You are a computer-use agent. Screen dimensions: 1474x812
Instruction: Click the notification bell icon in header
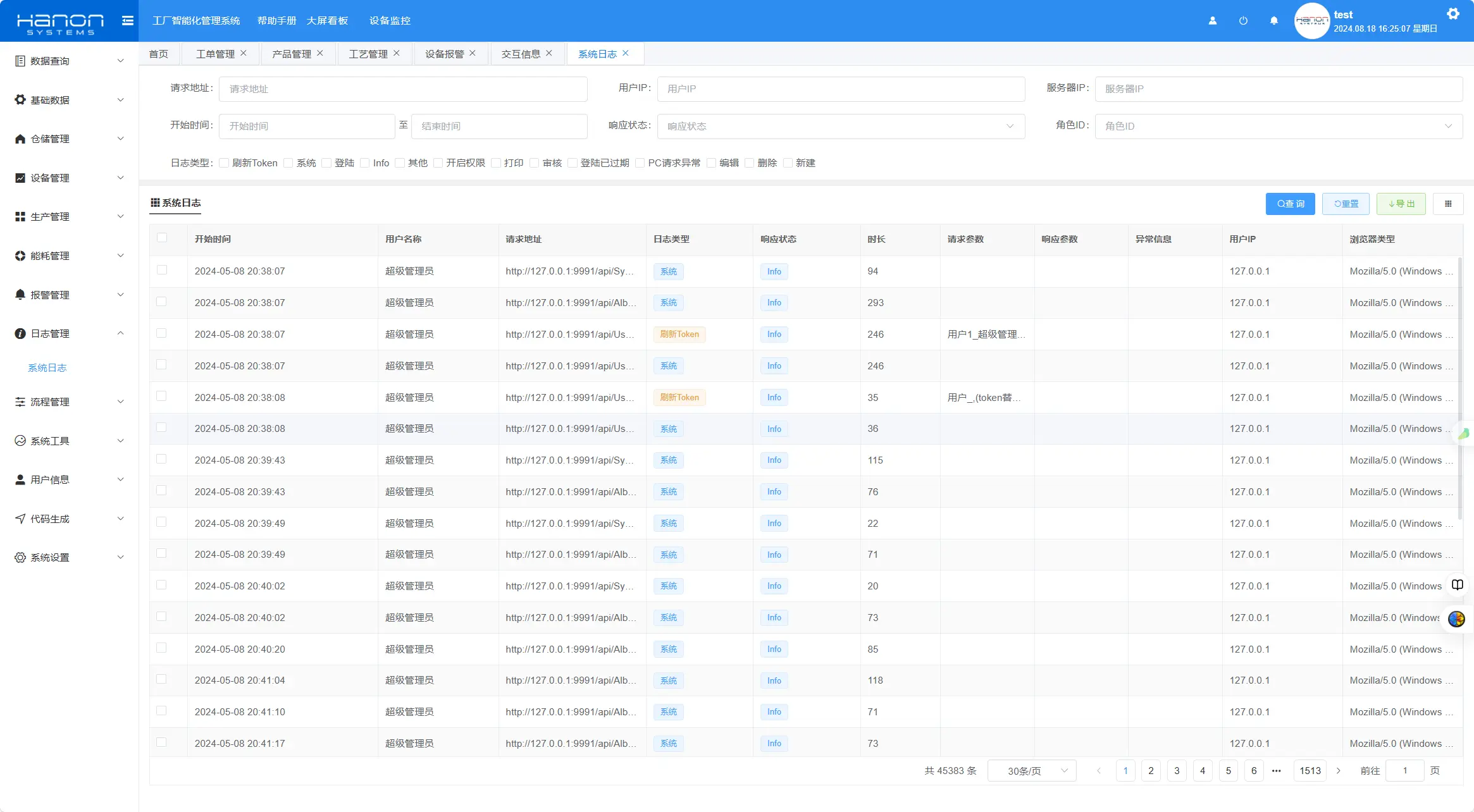tap(1273, 21)
